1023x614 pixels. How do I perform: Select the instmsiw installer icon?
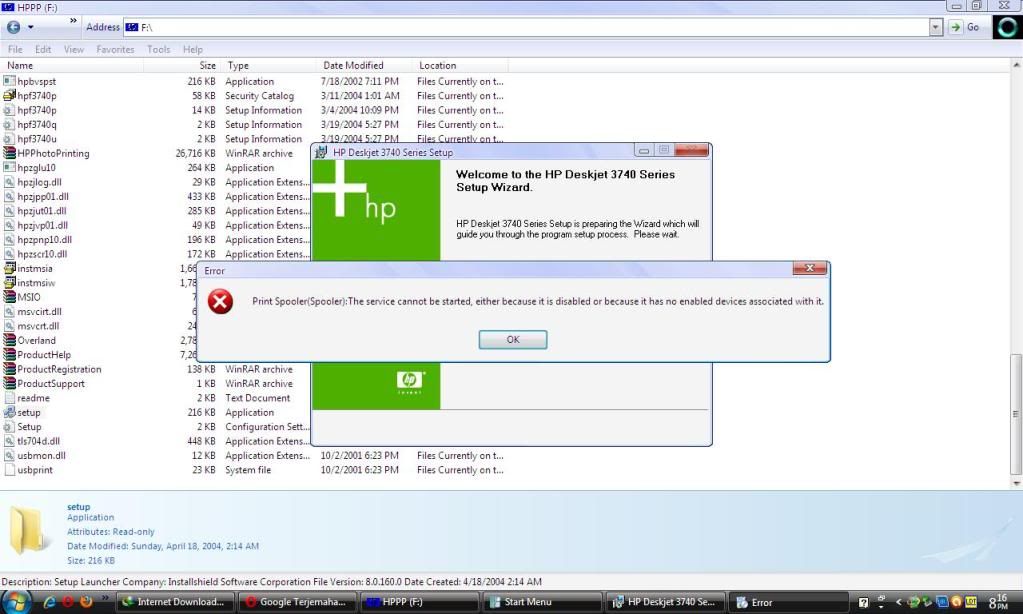click(x=9, y=283)
